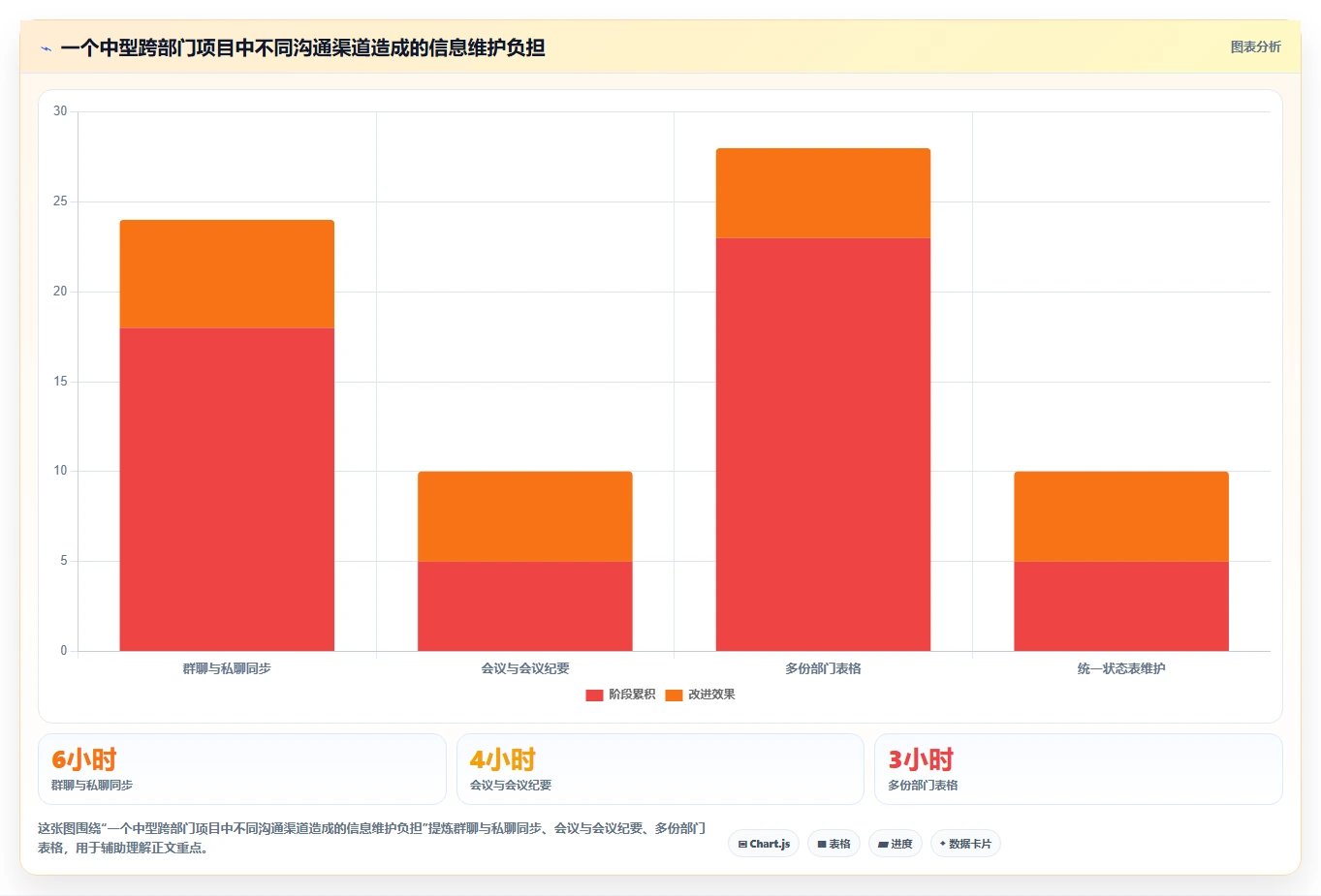Screen dimensions: 1321x896
Task: Click the 多份部门表格 x-axis label
Action: pos(823,668)
